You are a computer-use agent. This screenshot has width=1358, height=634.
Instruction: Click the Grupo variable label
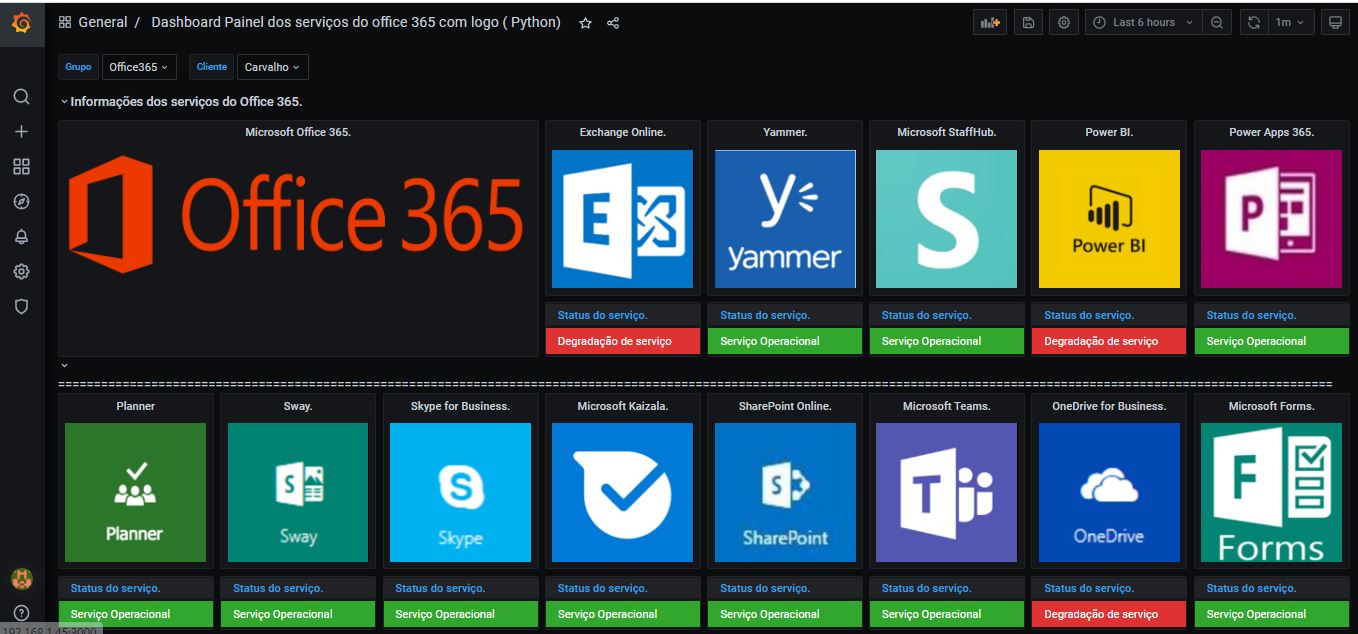point(78,67)
